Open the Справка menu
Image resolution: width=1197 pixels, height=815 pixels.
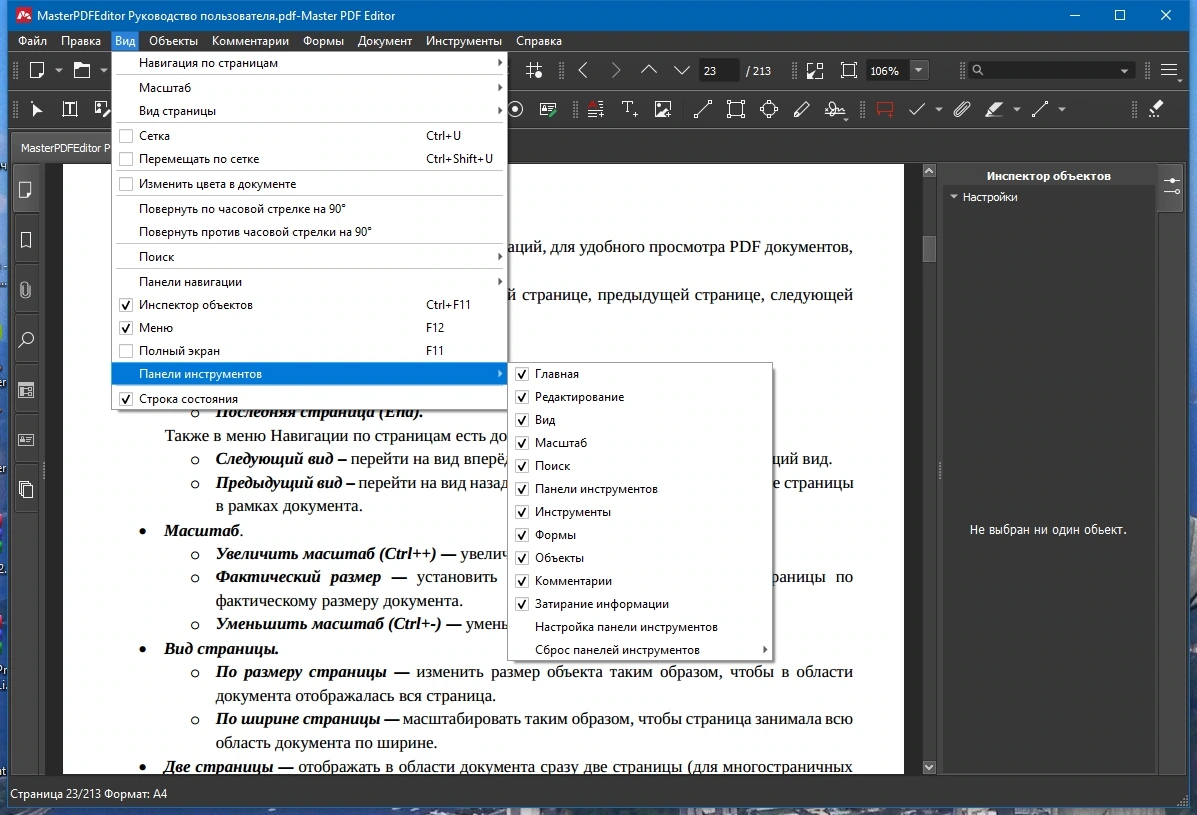539,40
